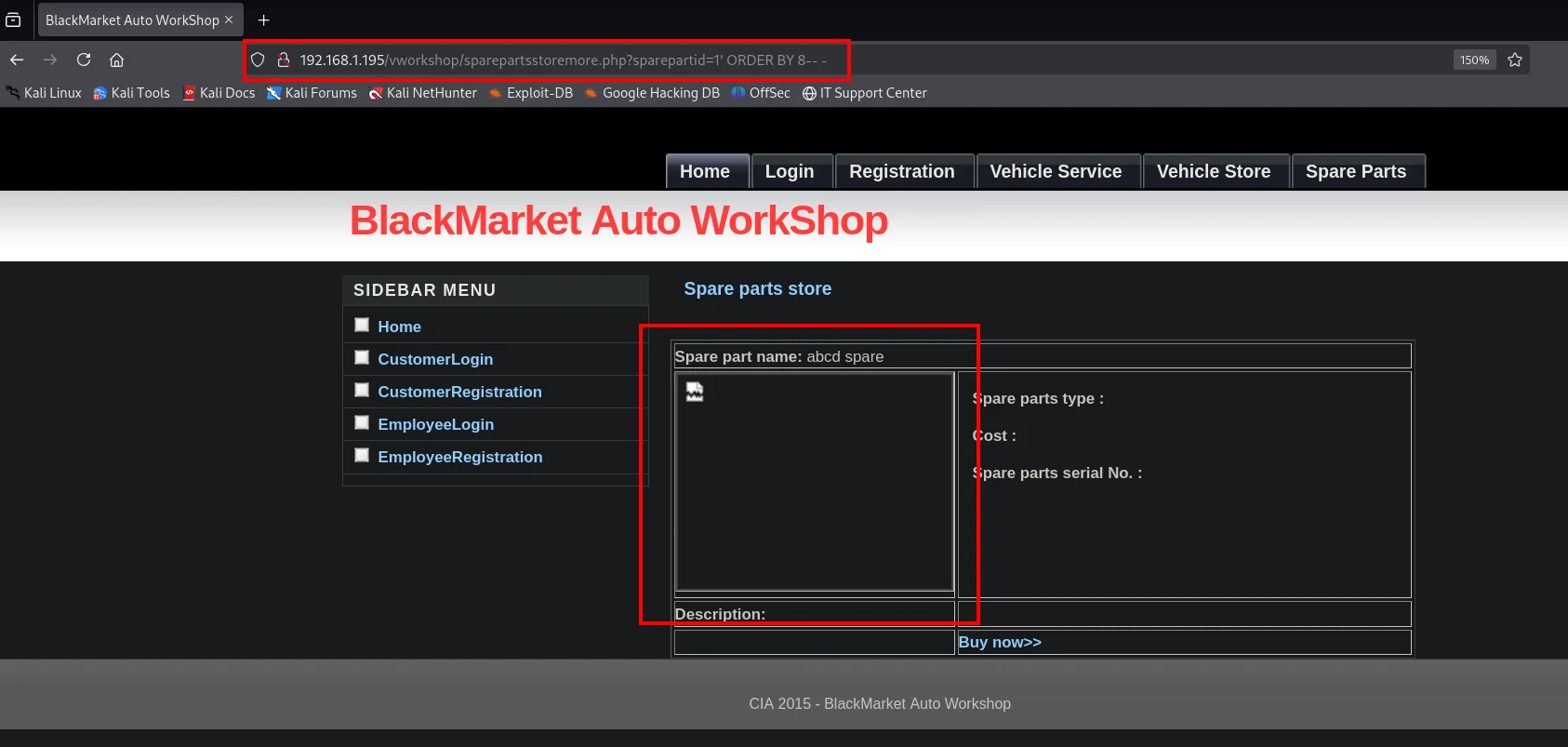The width and height of the screenshot is (1568, 747).
Task: Open the Vehicle Service navigation tab
Action: [x=1056, y=171]
